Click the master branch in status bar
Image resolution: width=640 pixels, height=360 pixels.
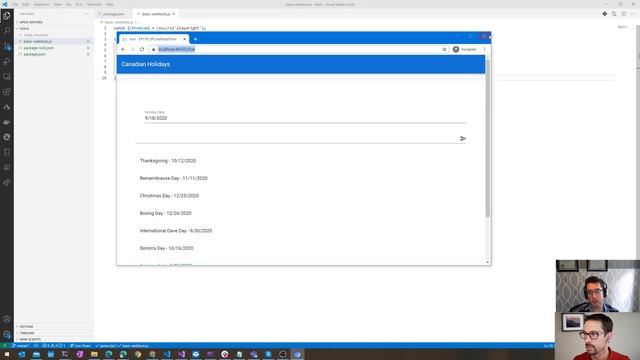(20, 346)
